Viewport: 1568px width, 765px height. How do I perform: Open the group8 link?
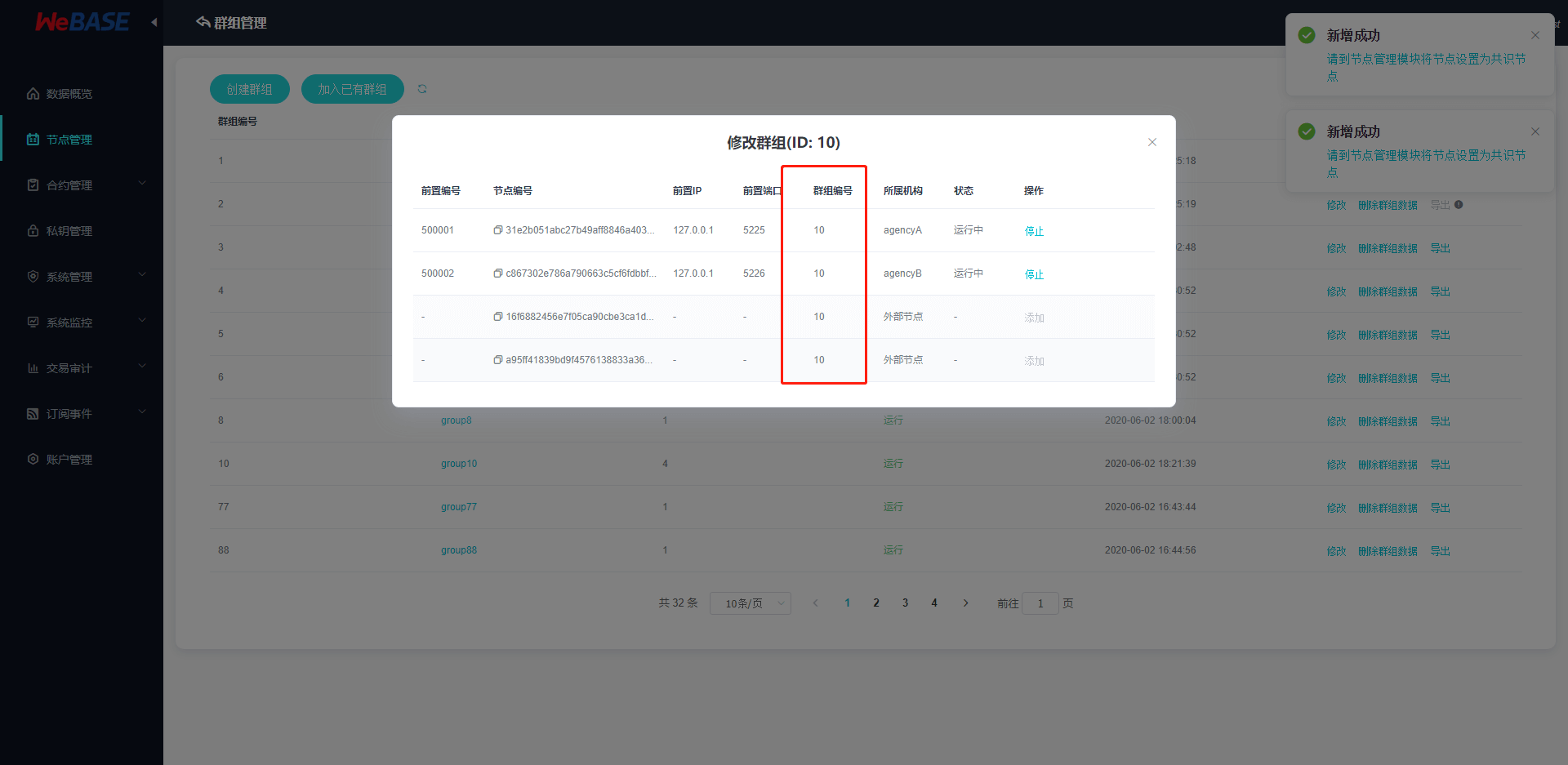457,420
